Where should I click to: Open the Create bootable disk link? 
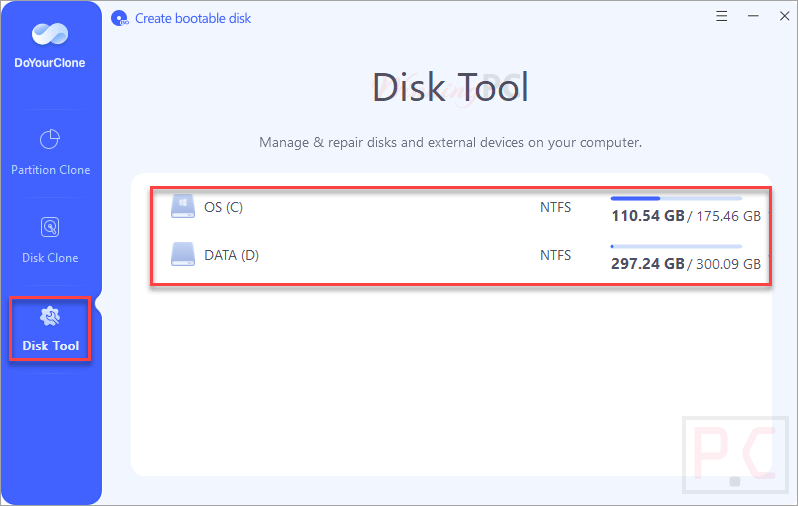point(193,19)
